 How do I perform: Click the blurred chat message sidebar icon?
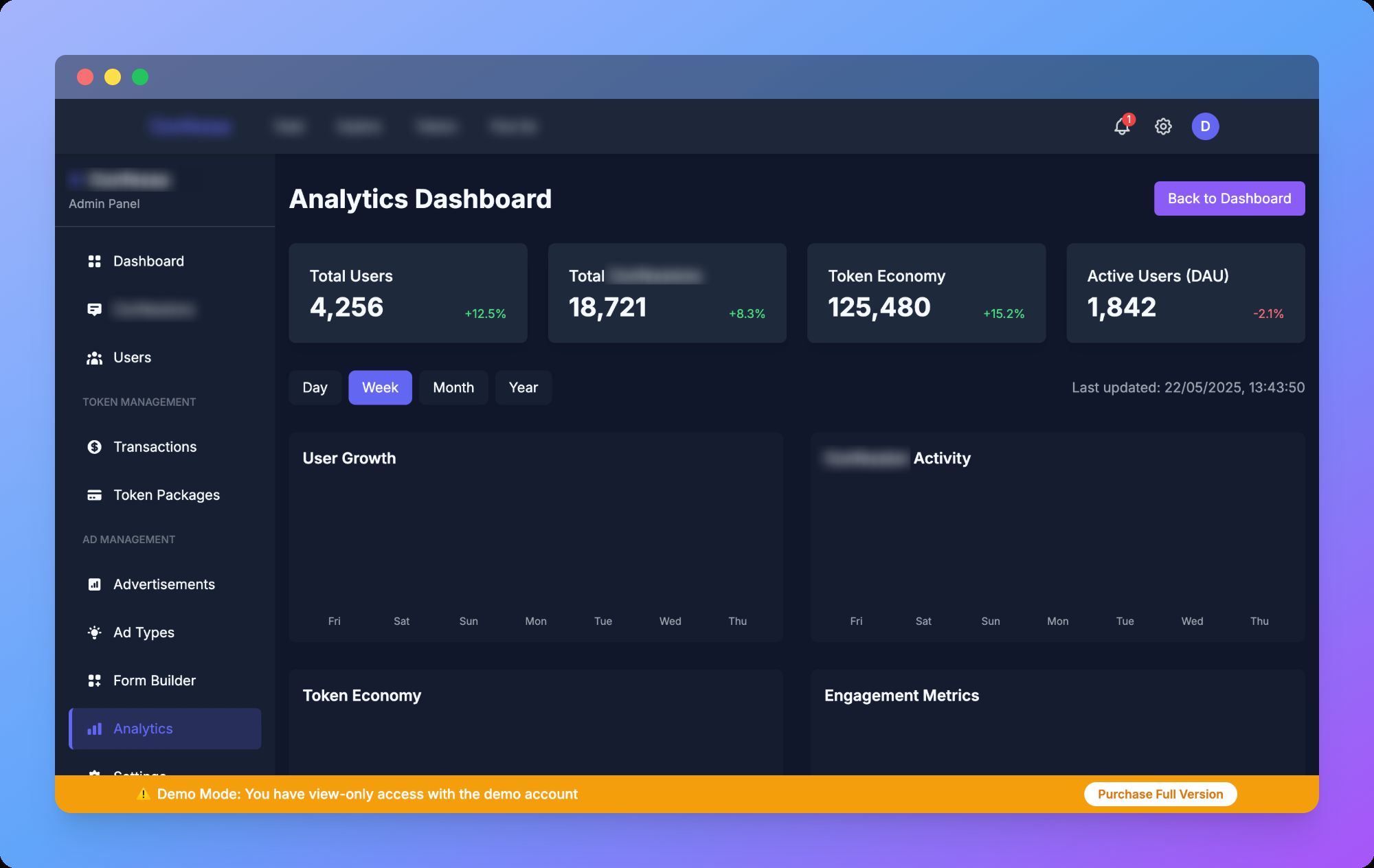tap(95, 310)
